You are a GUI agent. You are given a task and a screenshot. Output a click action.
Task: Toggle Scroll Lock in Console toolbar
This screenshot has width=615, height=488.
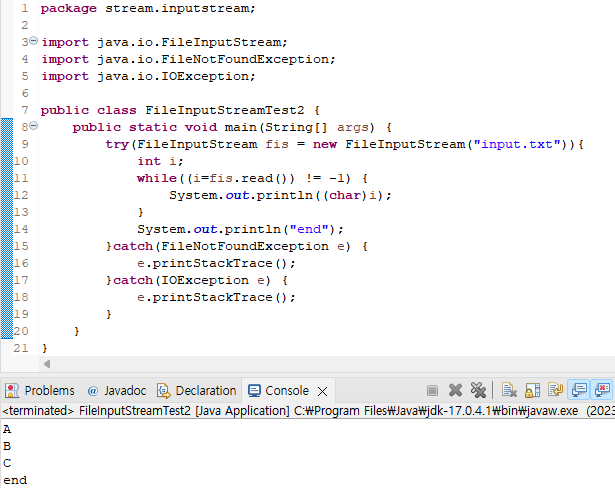point(533,390)
